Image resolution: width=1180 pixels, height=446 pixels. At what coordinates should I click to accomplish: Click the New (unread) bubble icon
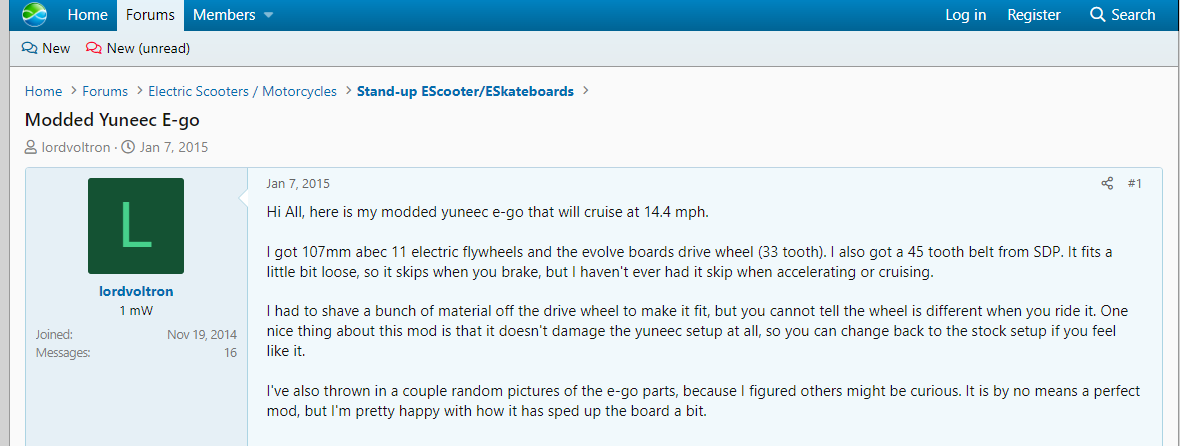click(94, 48)
